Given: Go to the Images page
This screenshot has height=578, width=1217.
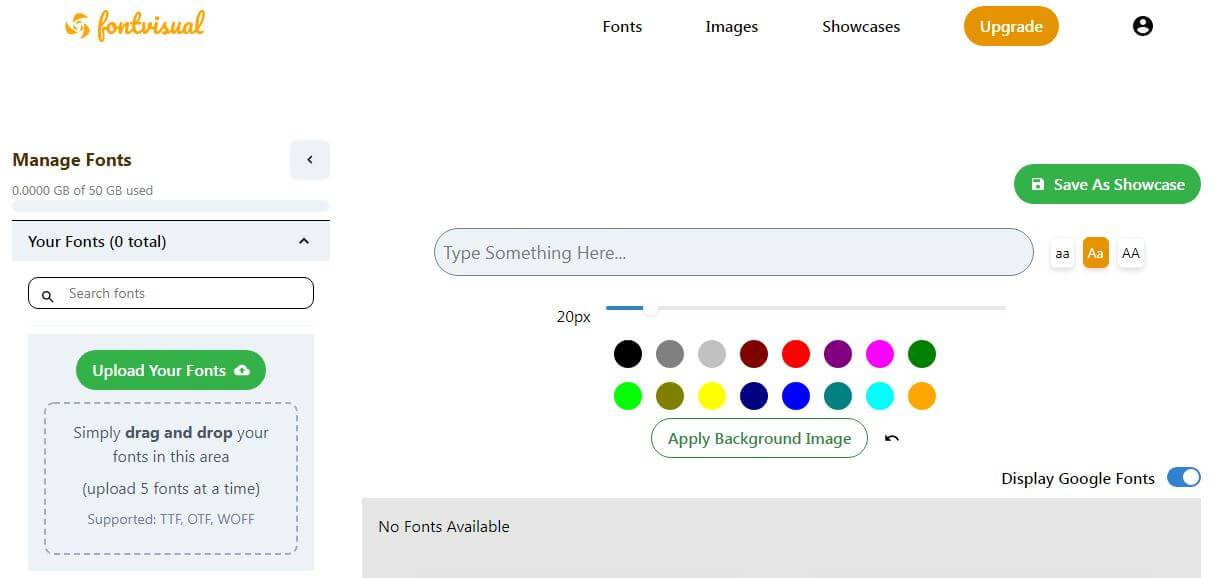Looking at the screenshot, I should click(x=731, y=27).
